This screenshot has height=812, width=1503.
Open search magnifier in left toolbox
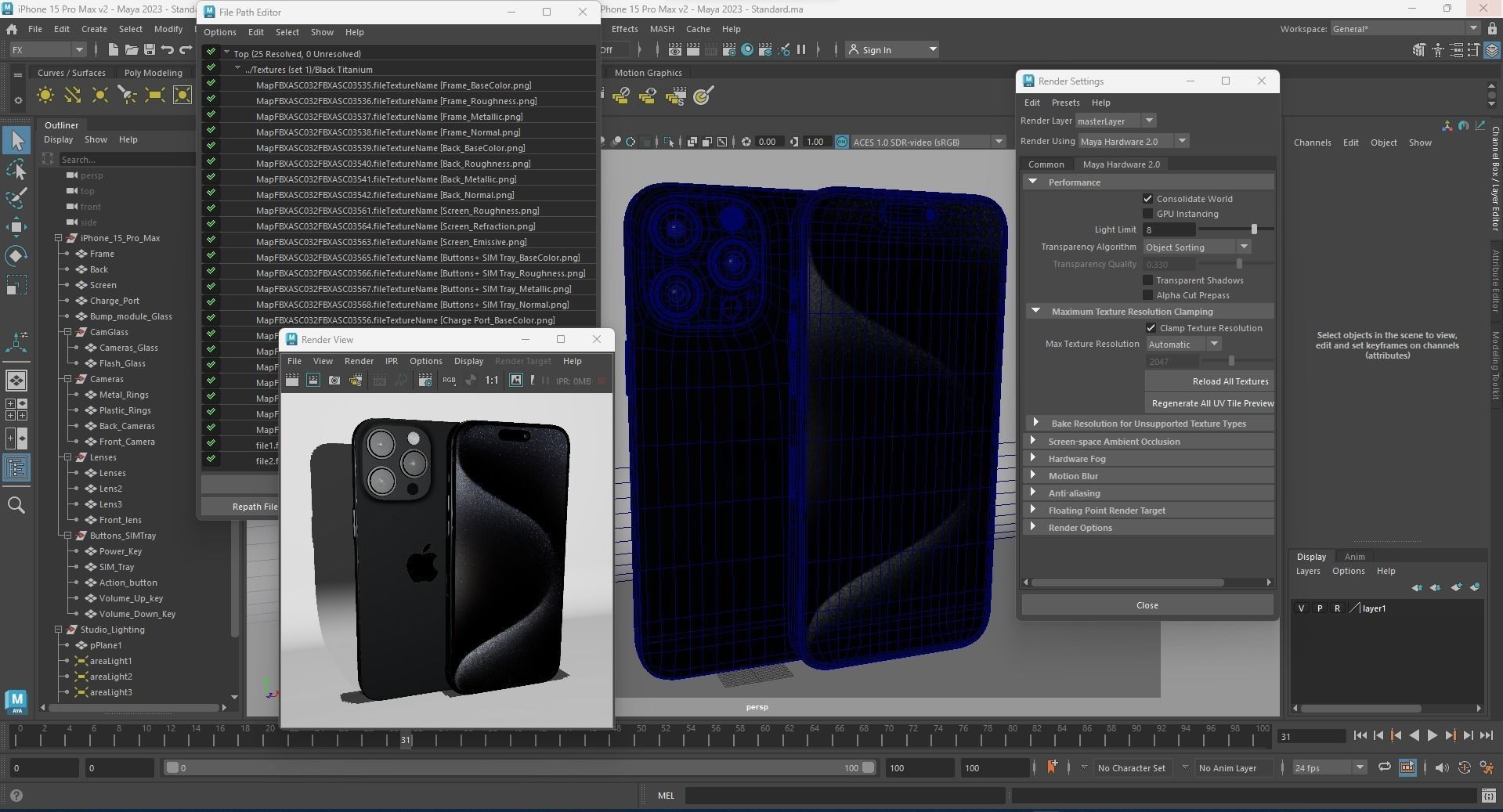tap(16, 505)
